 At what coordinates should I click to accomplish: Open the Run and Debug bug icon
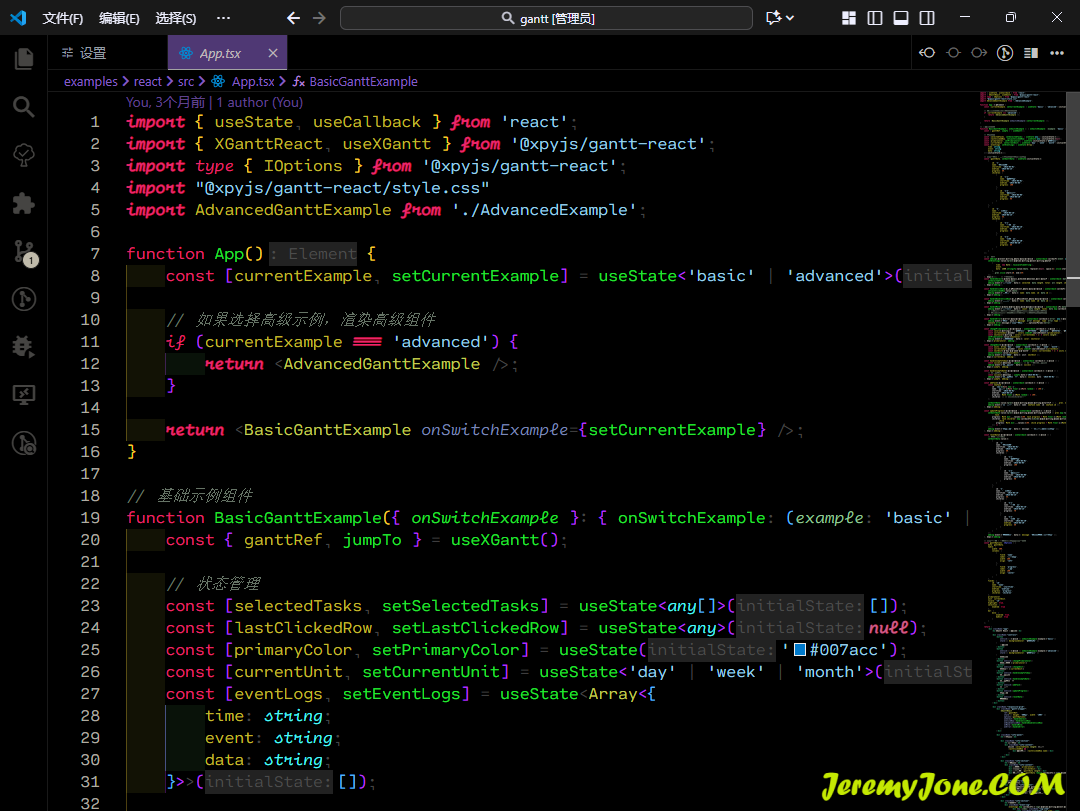click(x=24, y=346)
